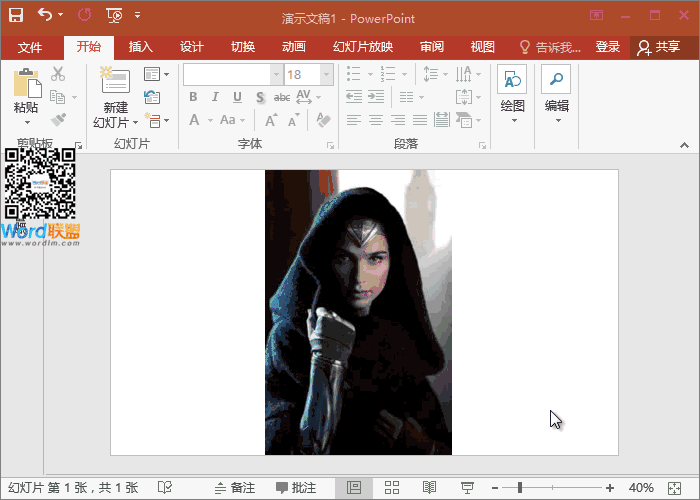Viewport: 700px width, 500px height.
Task: Expand the slide layout dropdown
Action: (x=156, y=74)
